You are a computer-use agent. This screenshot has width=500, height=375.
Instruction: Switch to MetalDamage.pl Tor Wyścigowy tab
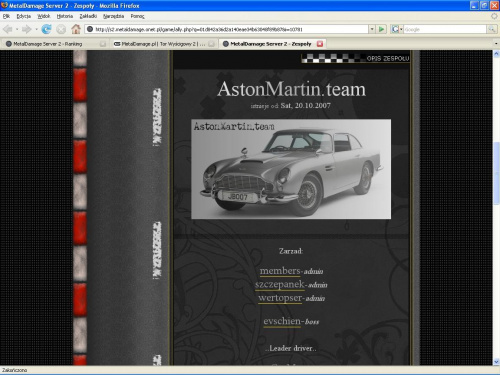tap(163, 44)
